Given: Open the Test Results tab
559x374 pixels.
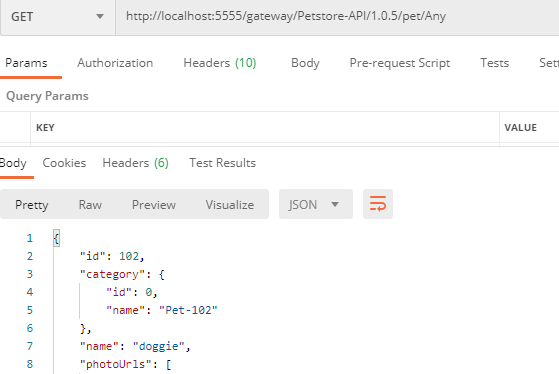Looking at the screenshot, I should point(222,163).
